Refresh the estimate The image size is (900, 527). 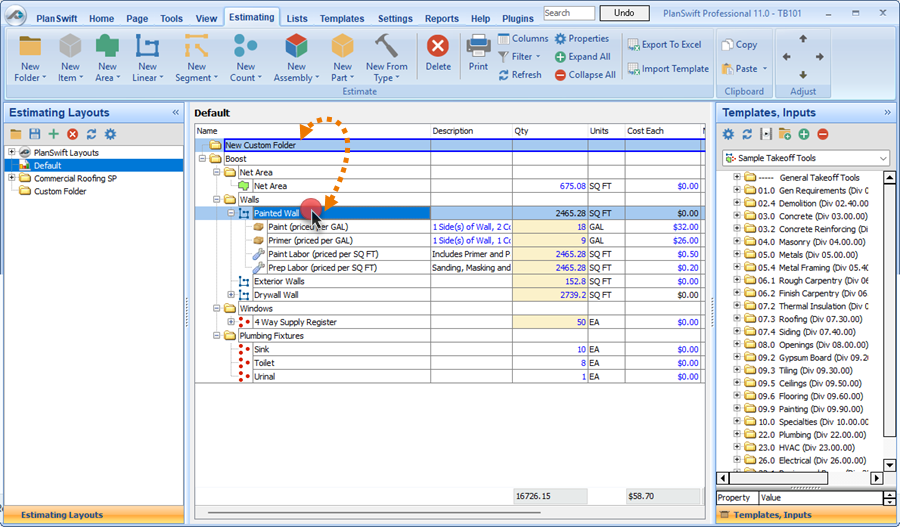(x=520, y=75)
